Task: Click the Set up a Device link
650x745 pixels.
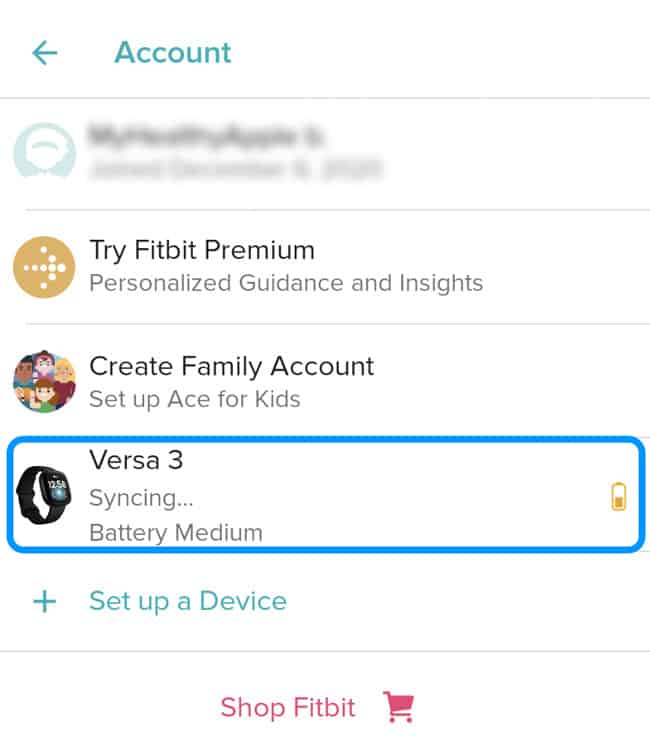Action: point(188,601)
